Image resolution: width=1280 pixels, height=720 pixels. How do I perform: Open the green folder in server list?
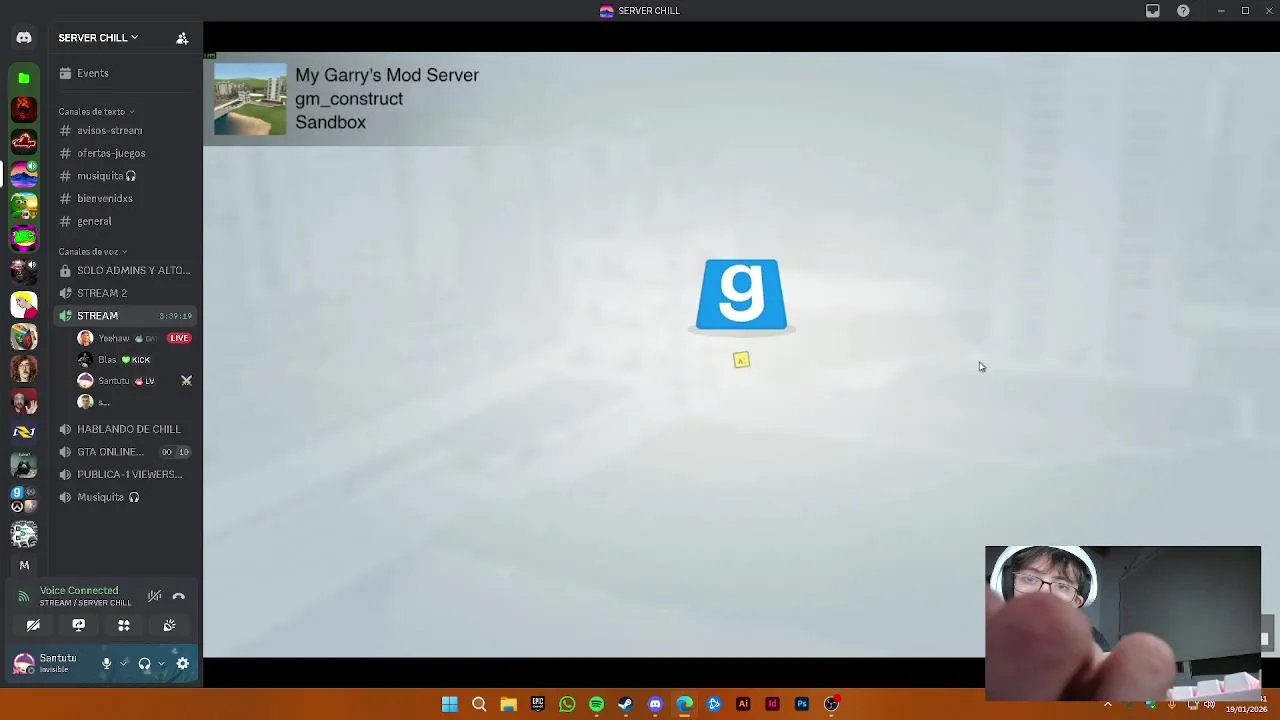24,77
